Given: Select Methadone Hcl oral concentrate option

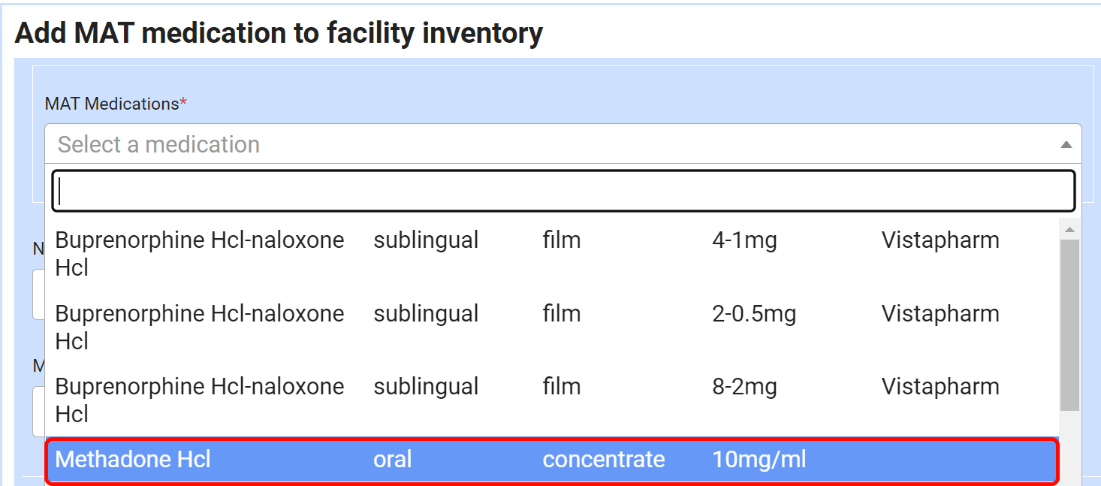Looking at the screenshot, I should pyautogui.click(x=132, y=460).
